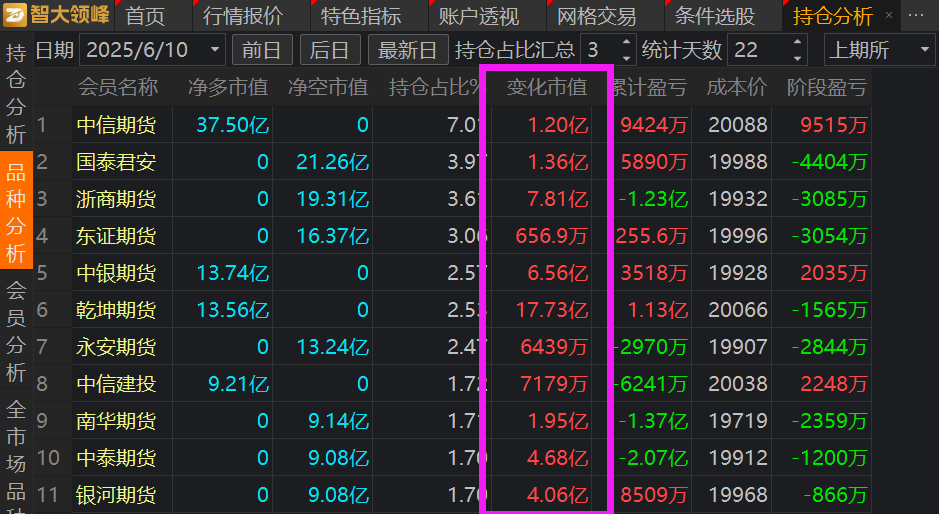Click net long value 9.21亿

(x=238, y=384)
